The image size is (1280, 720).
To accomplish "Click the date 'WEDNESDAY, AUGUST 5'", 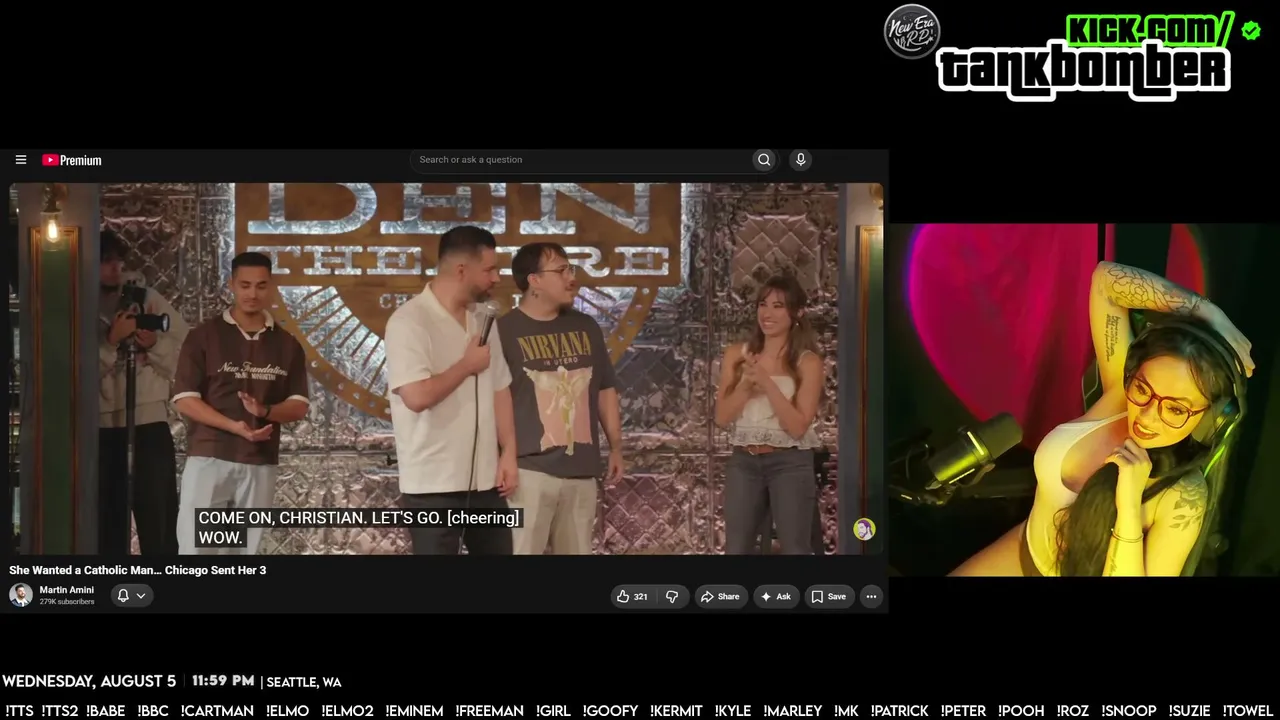I will tap(89, 681).
